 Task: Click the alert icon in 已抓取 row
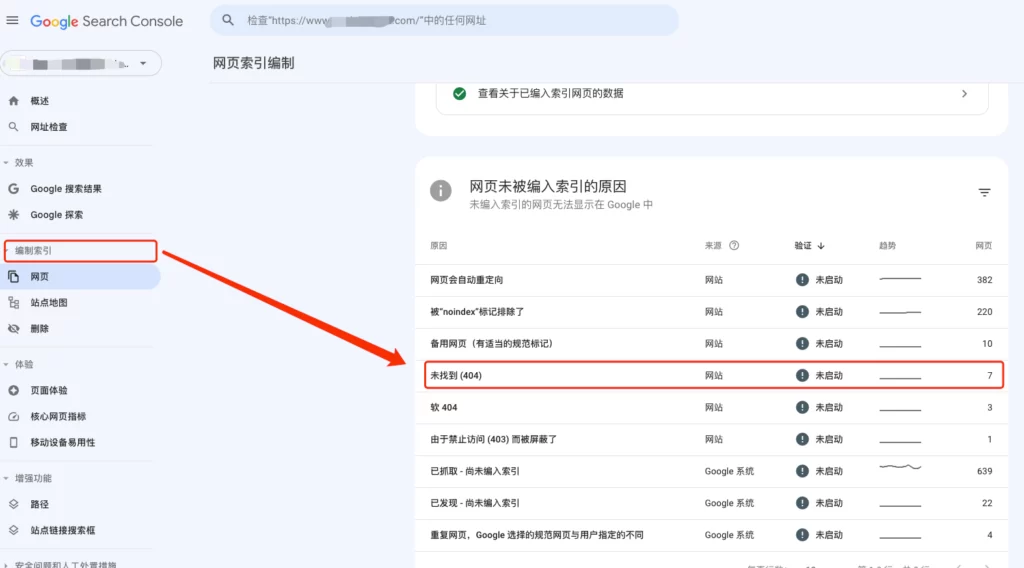point(802,471)
